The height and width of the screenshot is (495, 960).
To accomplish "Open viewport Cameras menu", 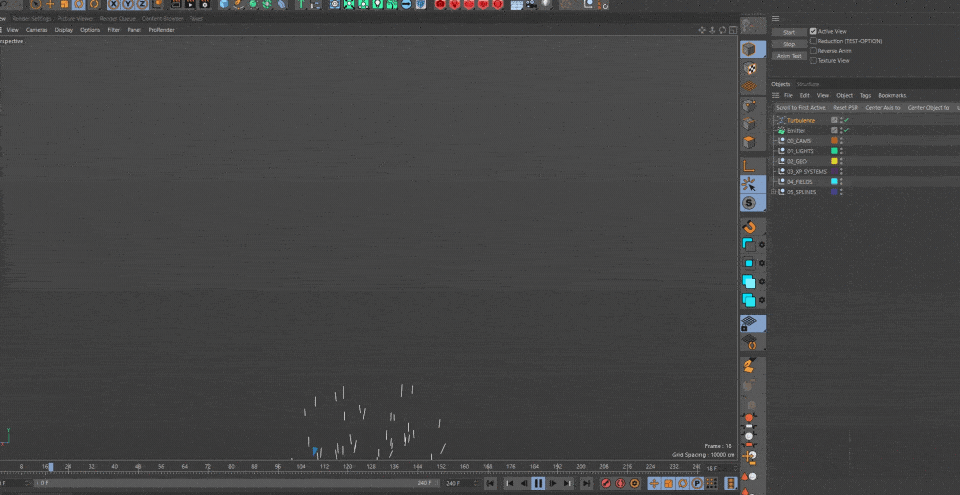I will click(37, 29).
